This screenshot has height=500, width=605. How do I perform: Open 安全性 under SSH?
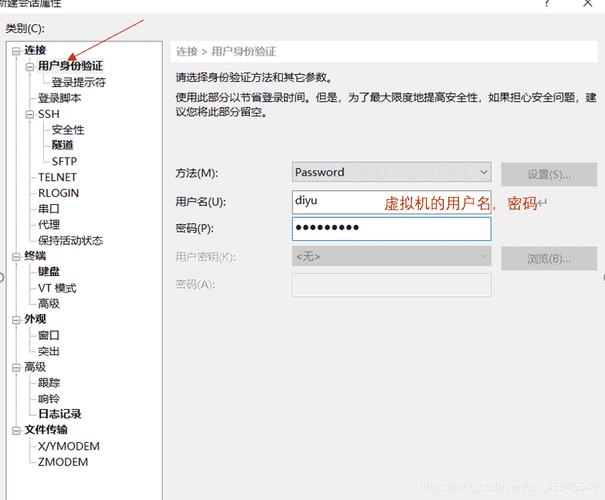point(68,130)
